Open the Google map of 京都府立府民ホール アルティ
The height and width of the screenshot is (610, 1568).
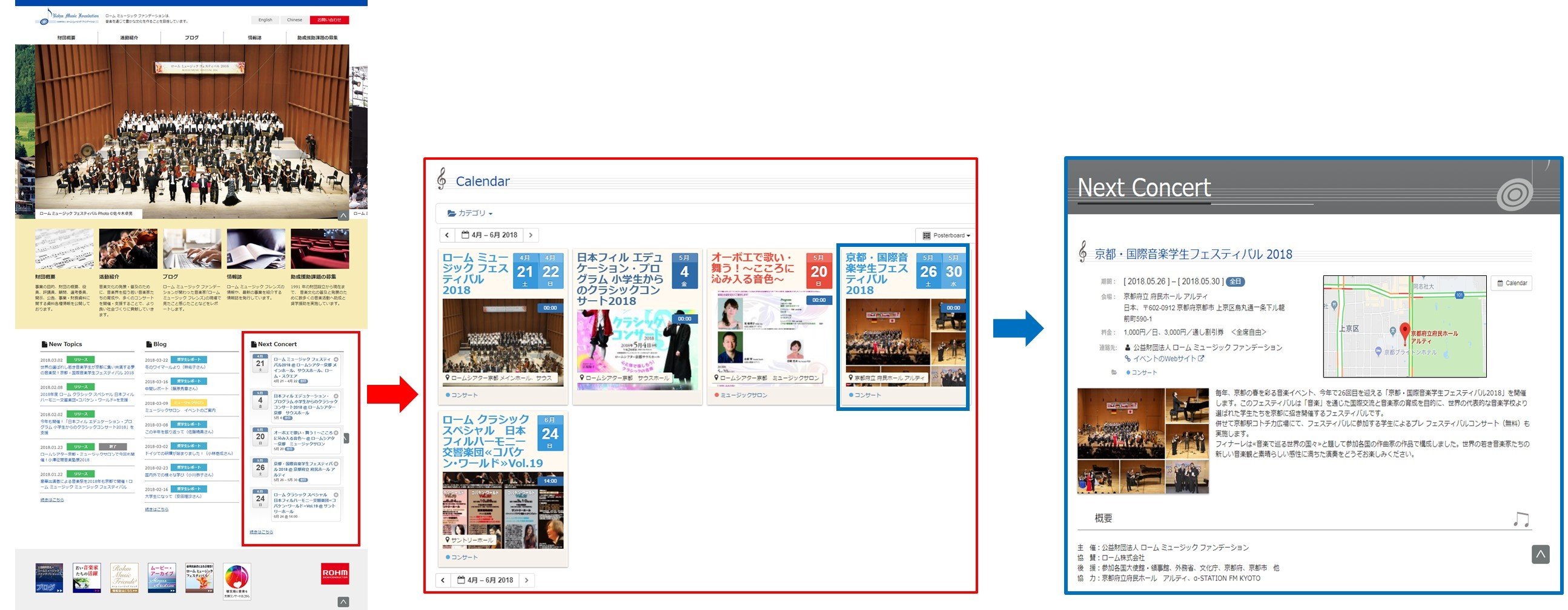pos(1404,327)
